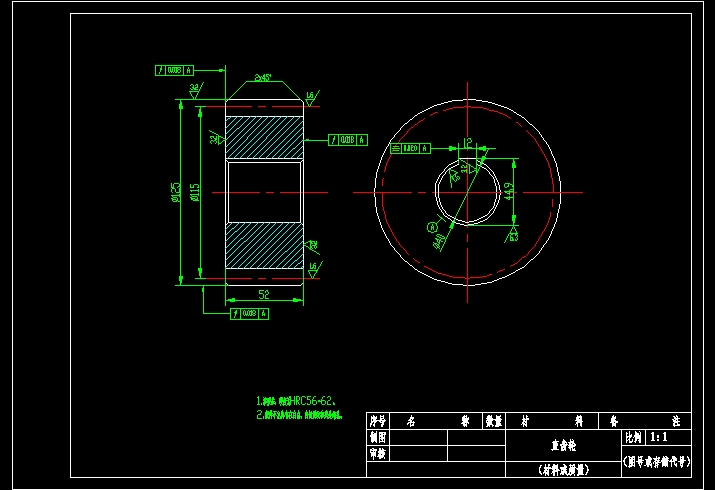Select the 2x45° chamfer annotation

(263, 77)
